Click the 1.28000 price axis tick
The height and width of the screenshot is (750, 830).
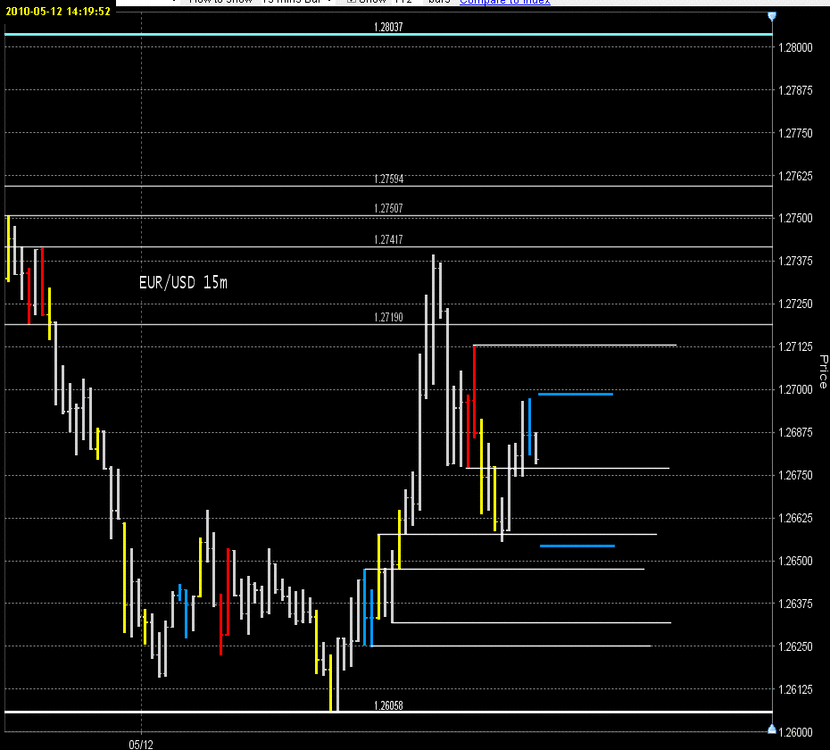795,48
